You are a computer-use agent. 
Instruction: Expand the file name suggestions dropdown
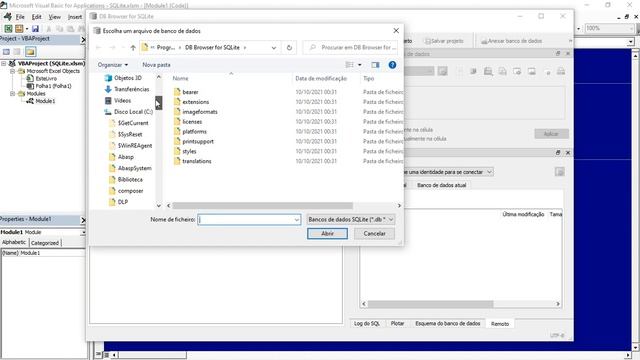[297, 220]
